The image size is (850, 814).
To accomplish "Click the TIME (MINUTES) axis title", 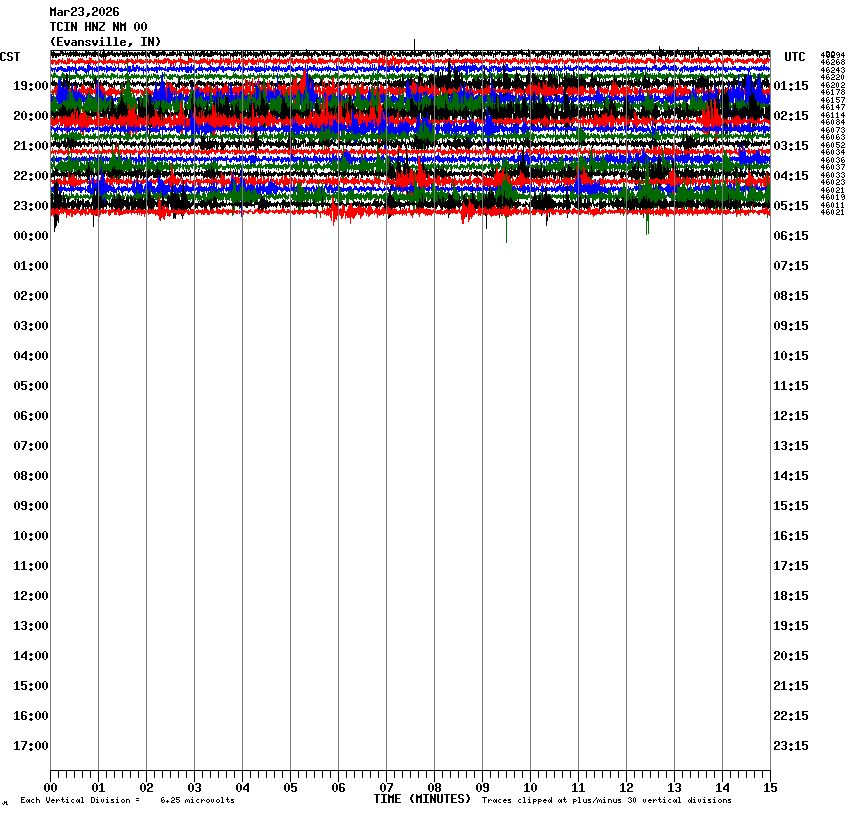I will click(422, 799).
